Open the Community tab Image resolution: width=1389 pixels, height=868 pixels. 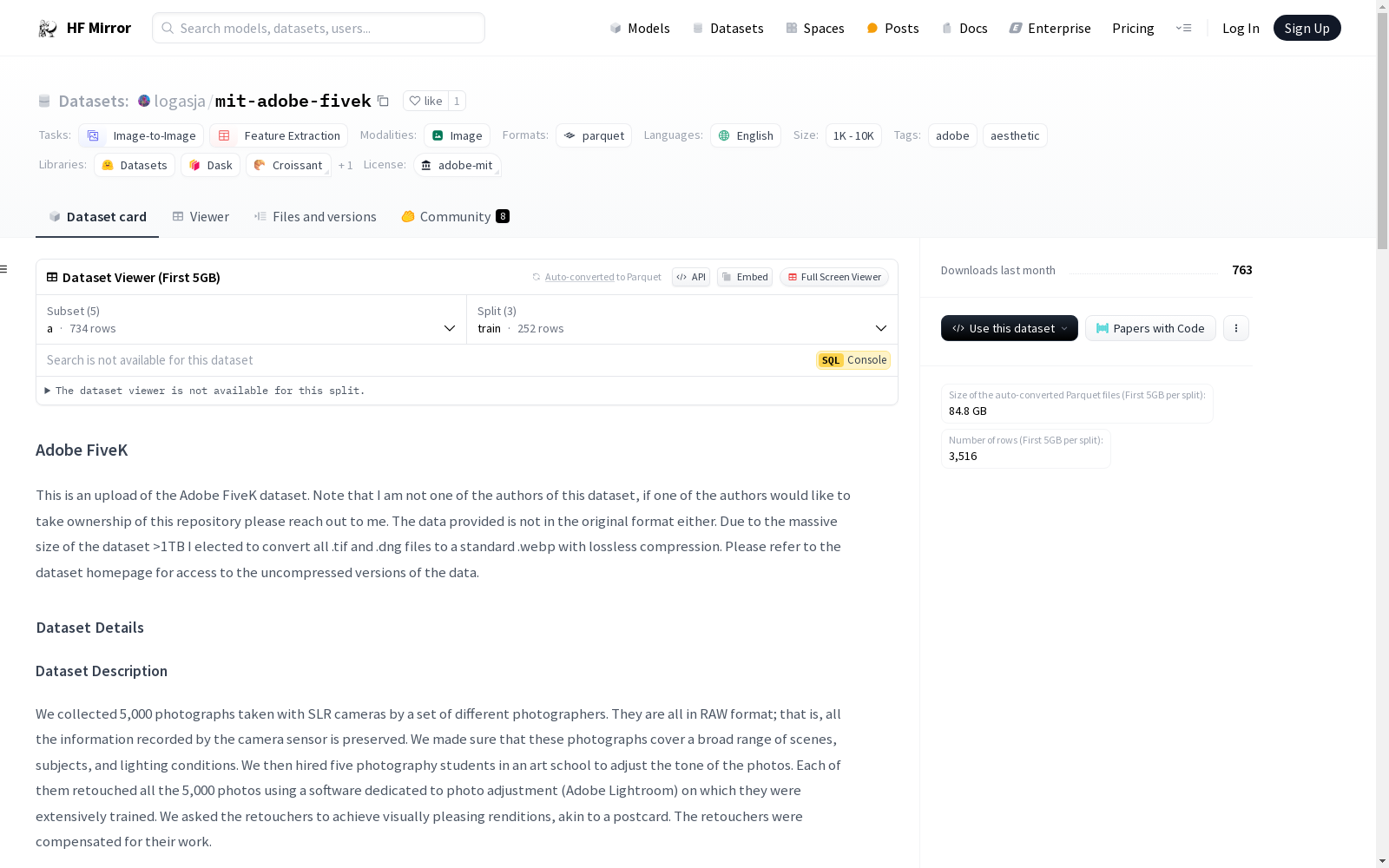pyautogui.click(x=454, y=216)
